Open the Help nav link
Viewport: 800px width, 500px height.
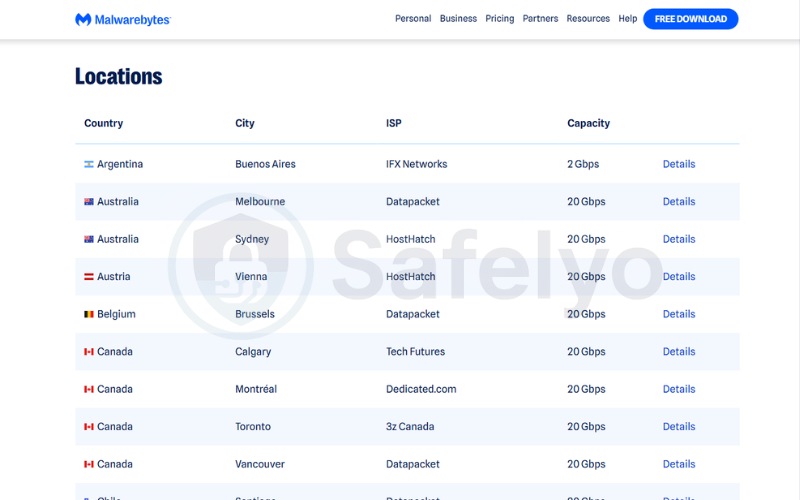click(x=628, y=19)
